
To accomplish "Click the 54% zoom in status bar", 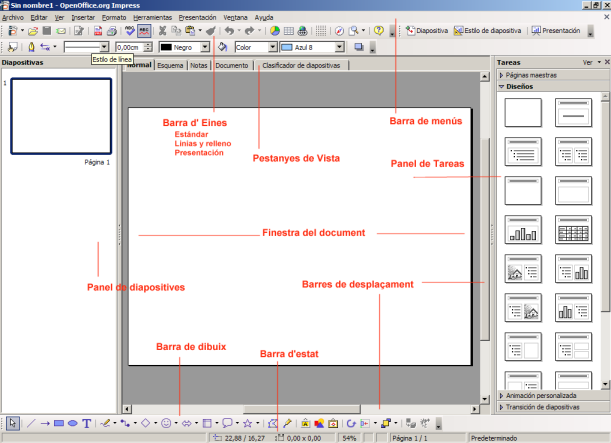I will (x=349, y=438).
